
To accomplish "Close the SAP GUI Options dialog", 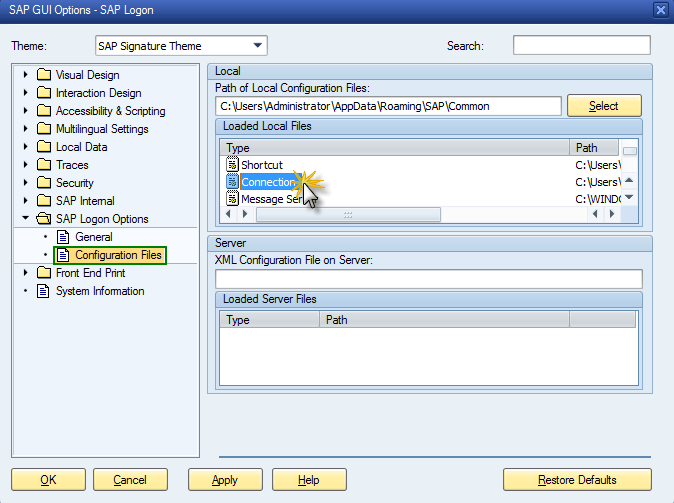I will point(660,9).
